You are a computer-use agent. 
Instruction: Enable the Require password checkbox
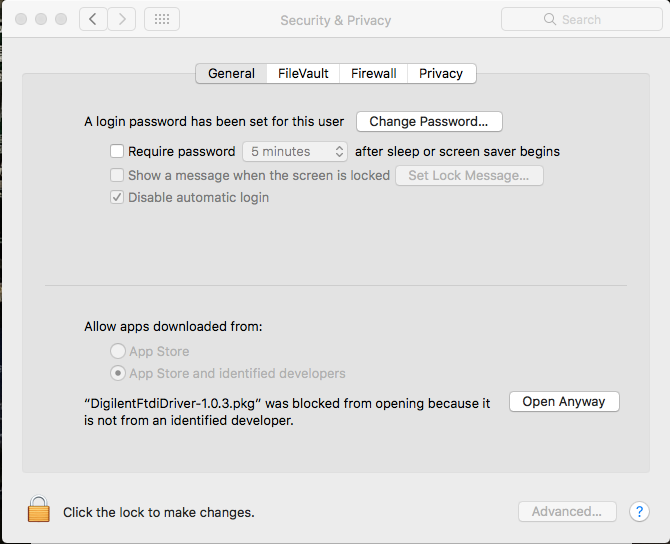tap(117, 151)
